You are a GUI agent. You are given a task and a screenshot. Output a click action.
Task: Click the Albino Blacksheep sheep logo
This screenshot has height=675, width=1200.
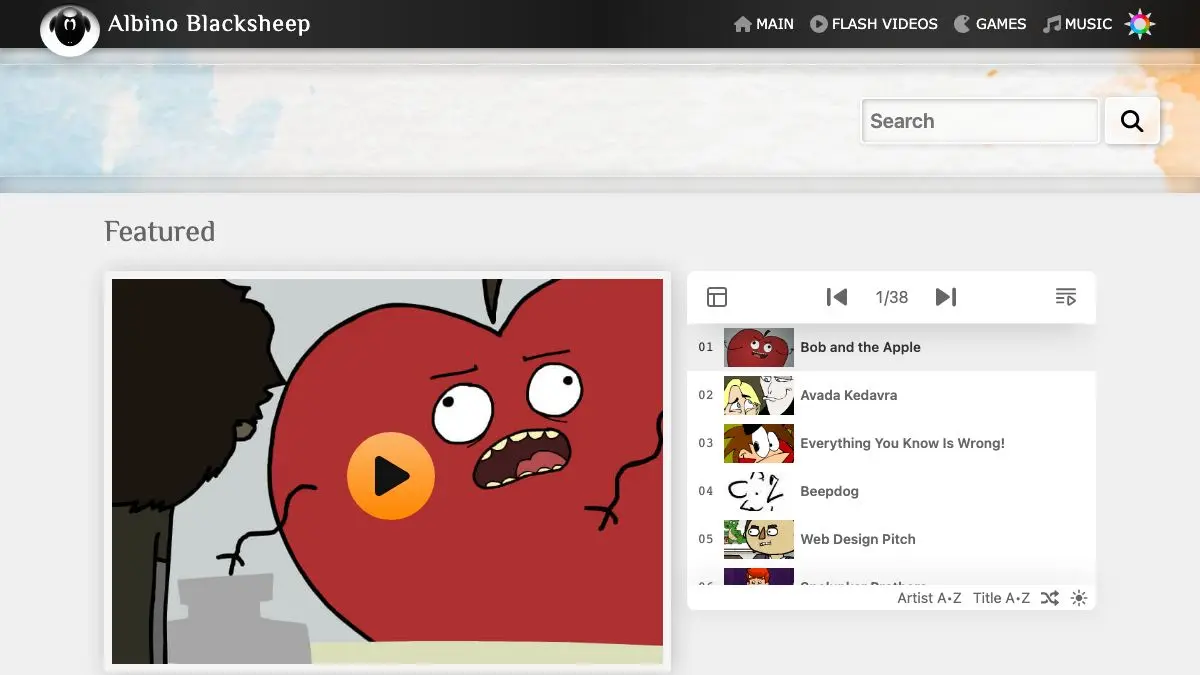[x=70, y=29]
